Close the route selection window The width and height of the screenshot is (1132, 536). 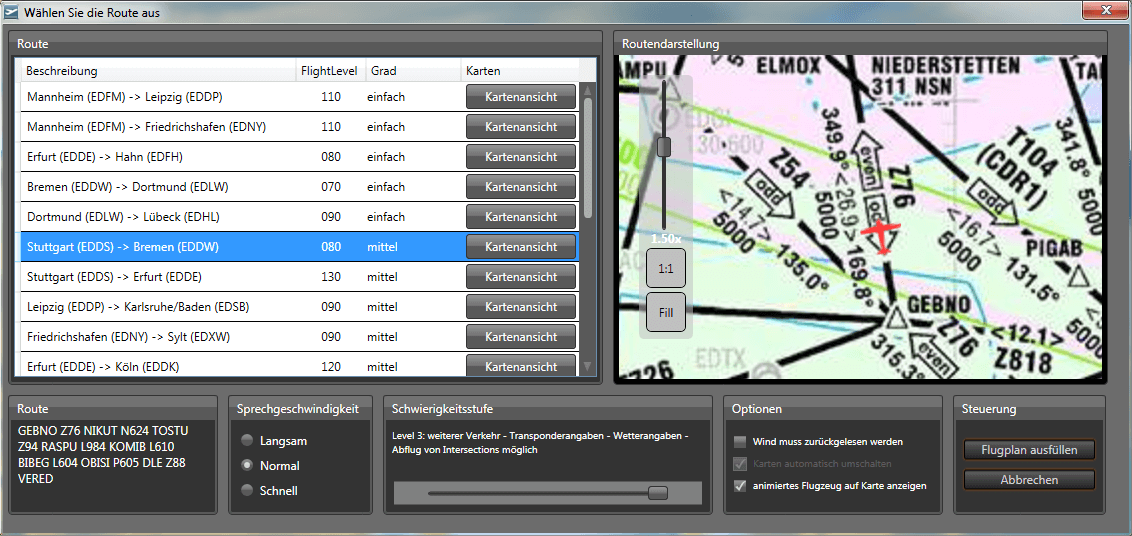tap(1103, 11)
